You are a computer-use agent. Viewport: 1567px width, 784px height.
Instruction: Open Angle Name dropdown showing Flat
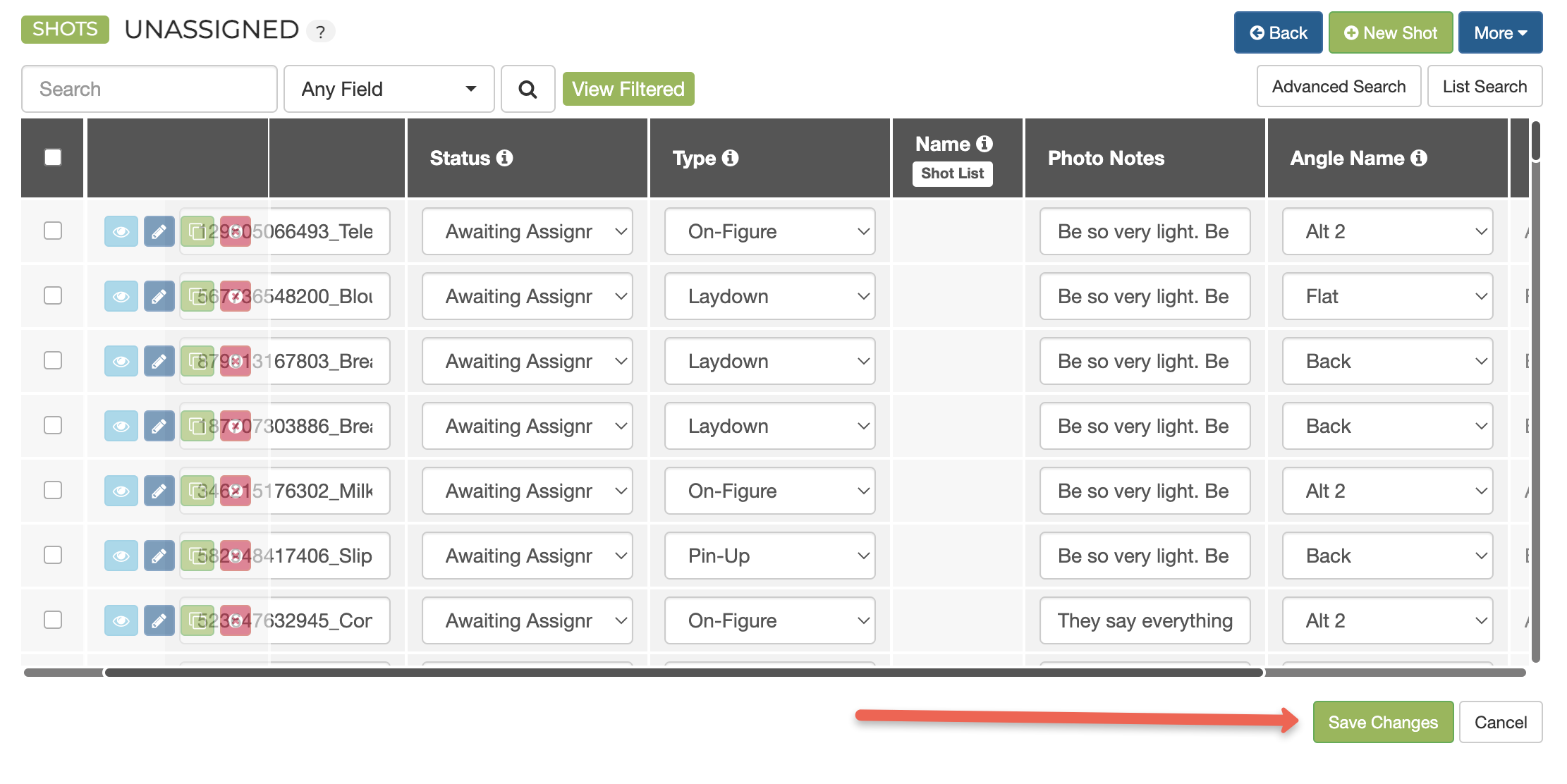tap(1387, 297)
